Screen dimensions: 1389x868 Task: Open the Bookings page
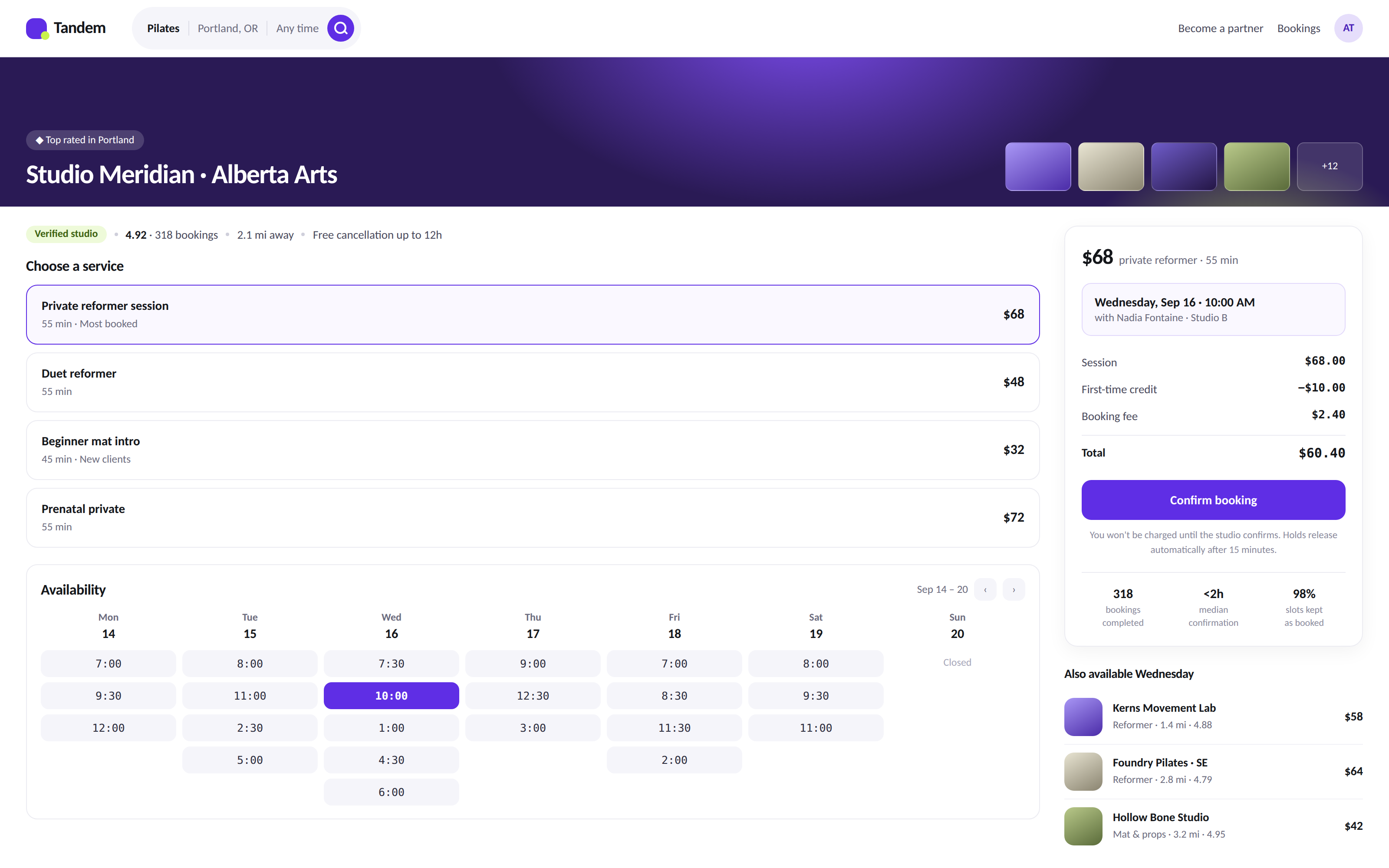[x=1298, y=28]
